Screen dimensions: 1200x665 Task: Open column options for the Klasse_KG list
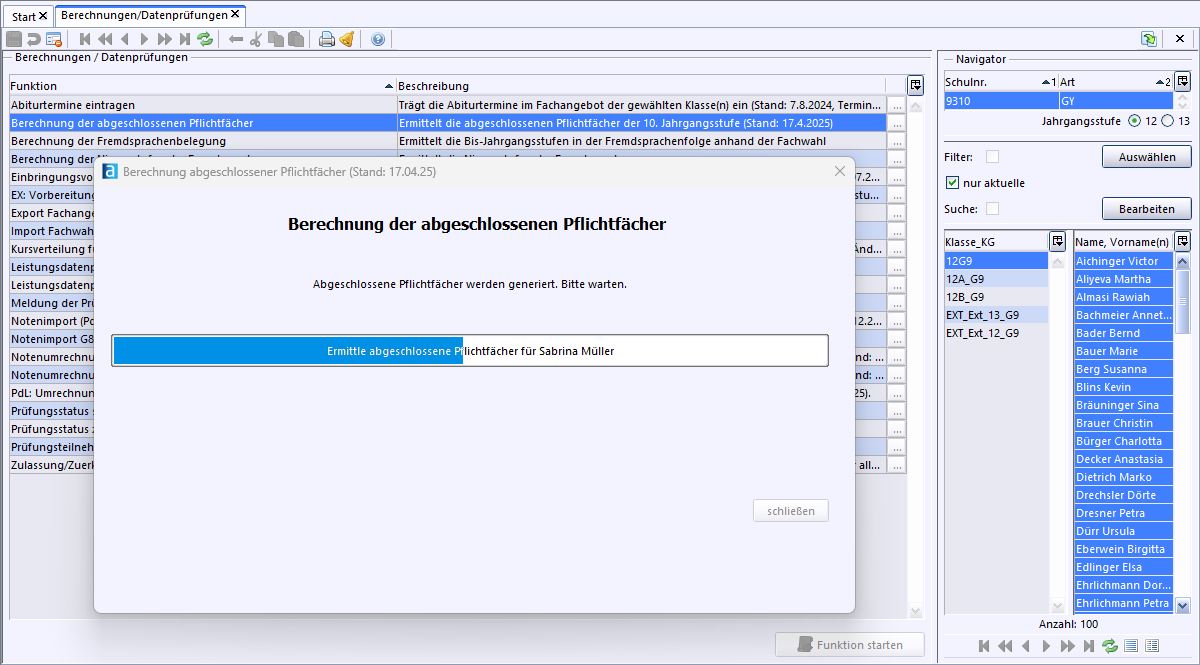(x=1057, y=241)
